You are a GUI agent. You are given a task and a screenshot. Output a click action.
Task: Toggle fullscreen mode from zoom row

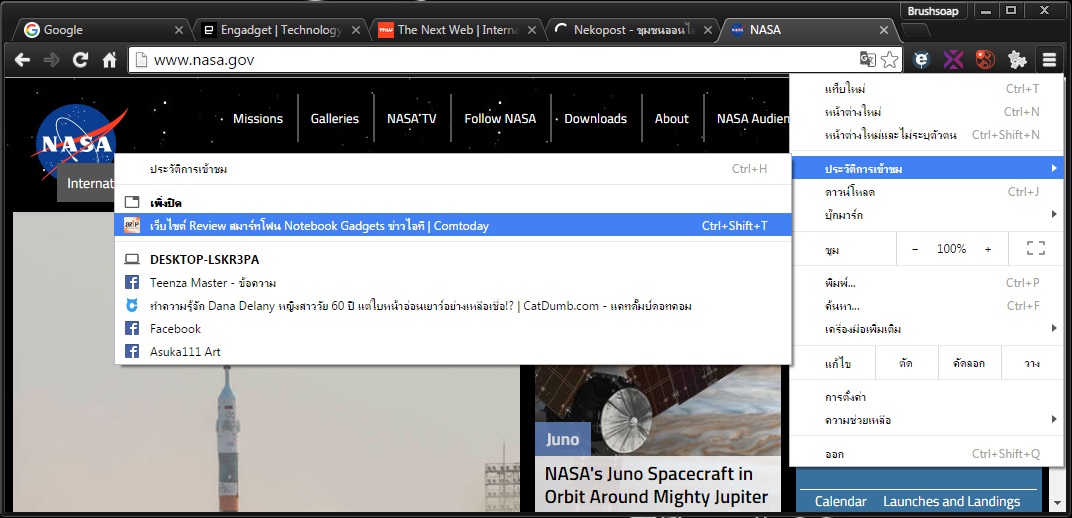(x=1035, y=248)
